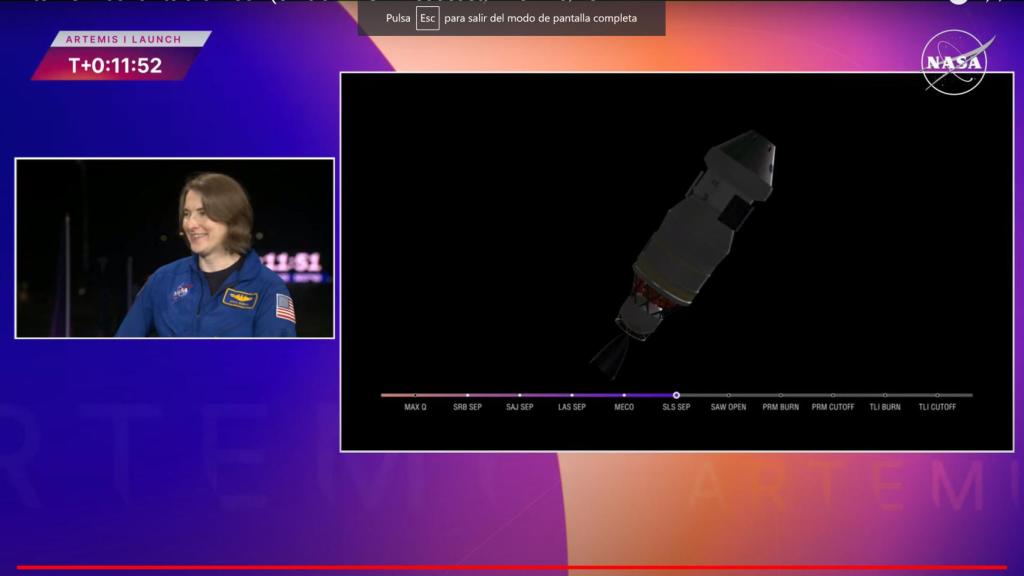1024x576 pixels.
Task: Click the MECO milestone label
Action: click(624, 407)
